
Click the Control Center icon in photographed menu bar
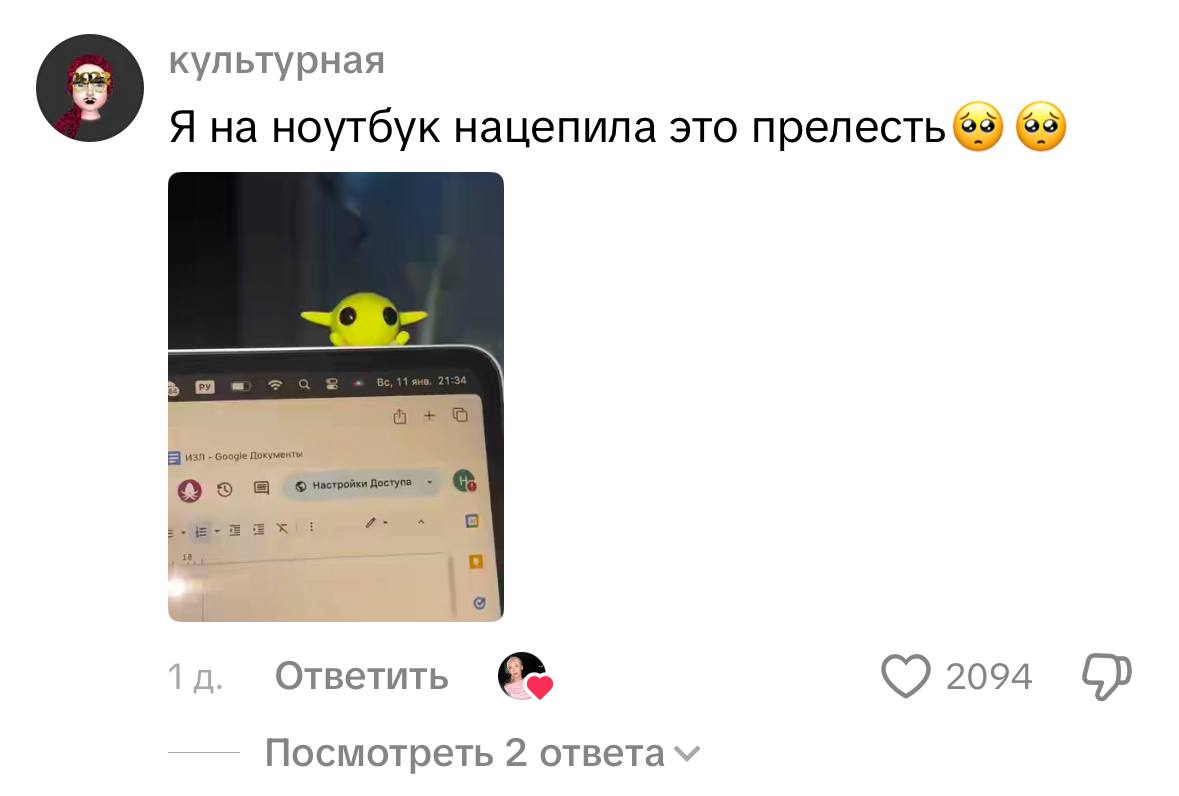tap(332, 384)
